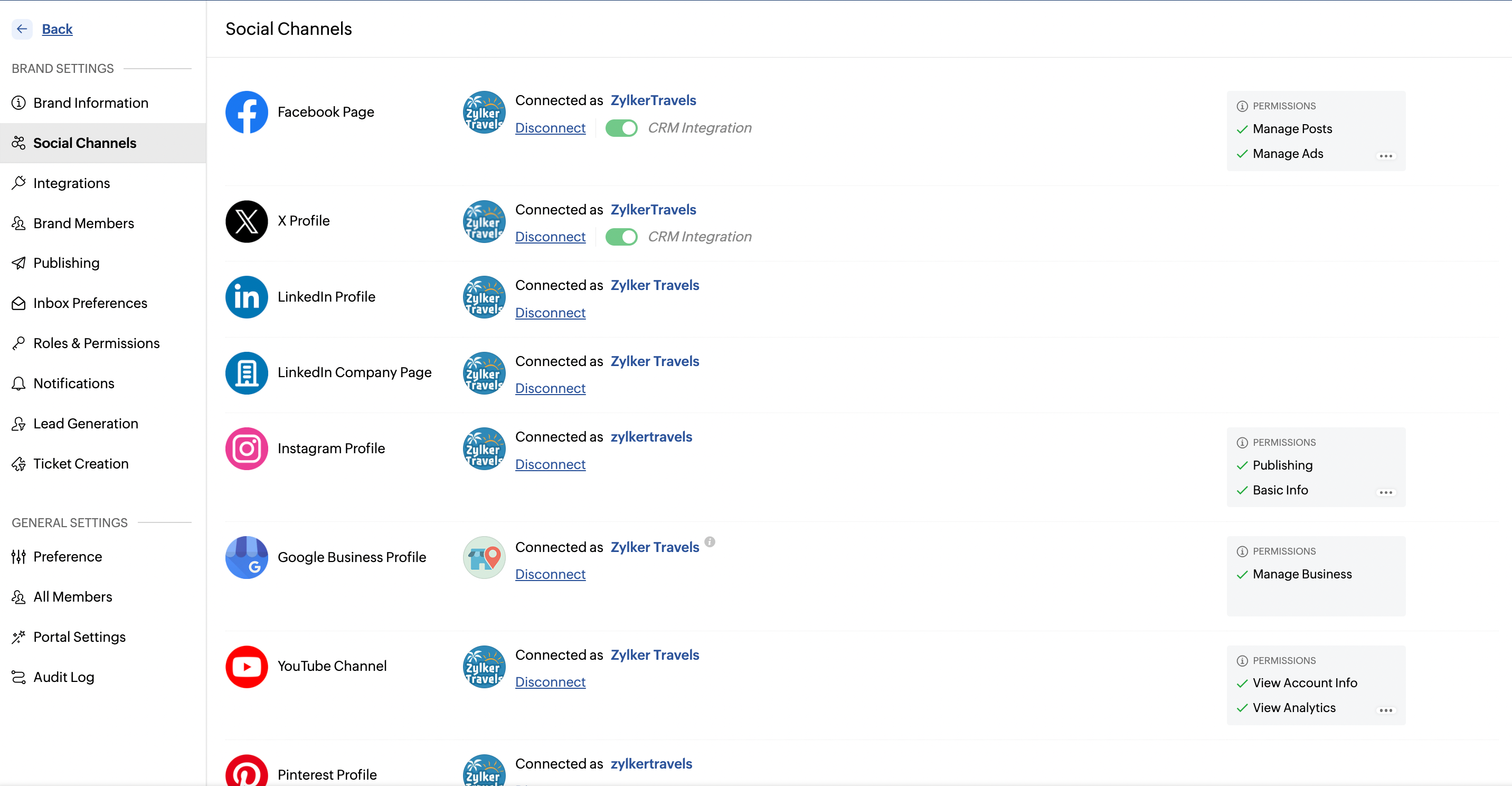
Task: Toggle CRM Integration for Facebook Page
Action: pos(621,128)
